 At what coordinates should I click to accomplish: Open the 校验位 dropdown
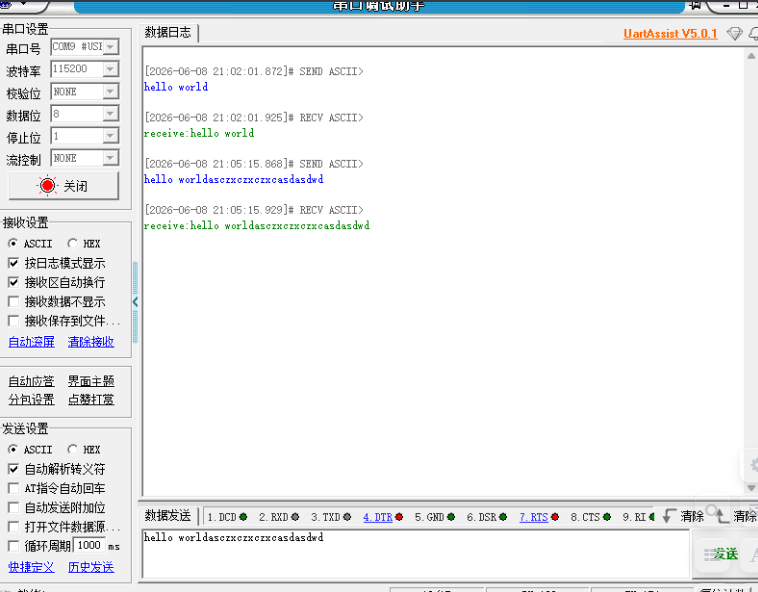point(111,91)
